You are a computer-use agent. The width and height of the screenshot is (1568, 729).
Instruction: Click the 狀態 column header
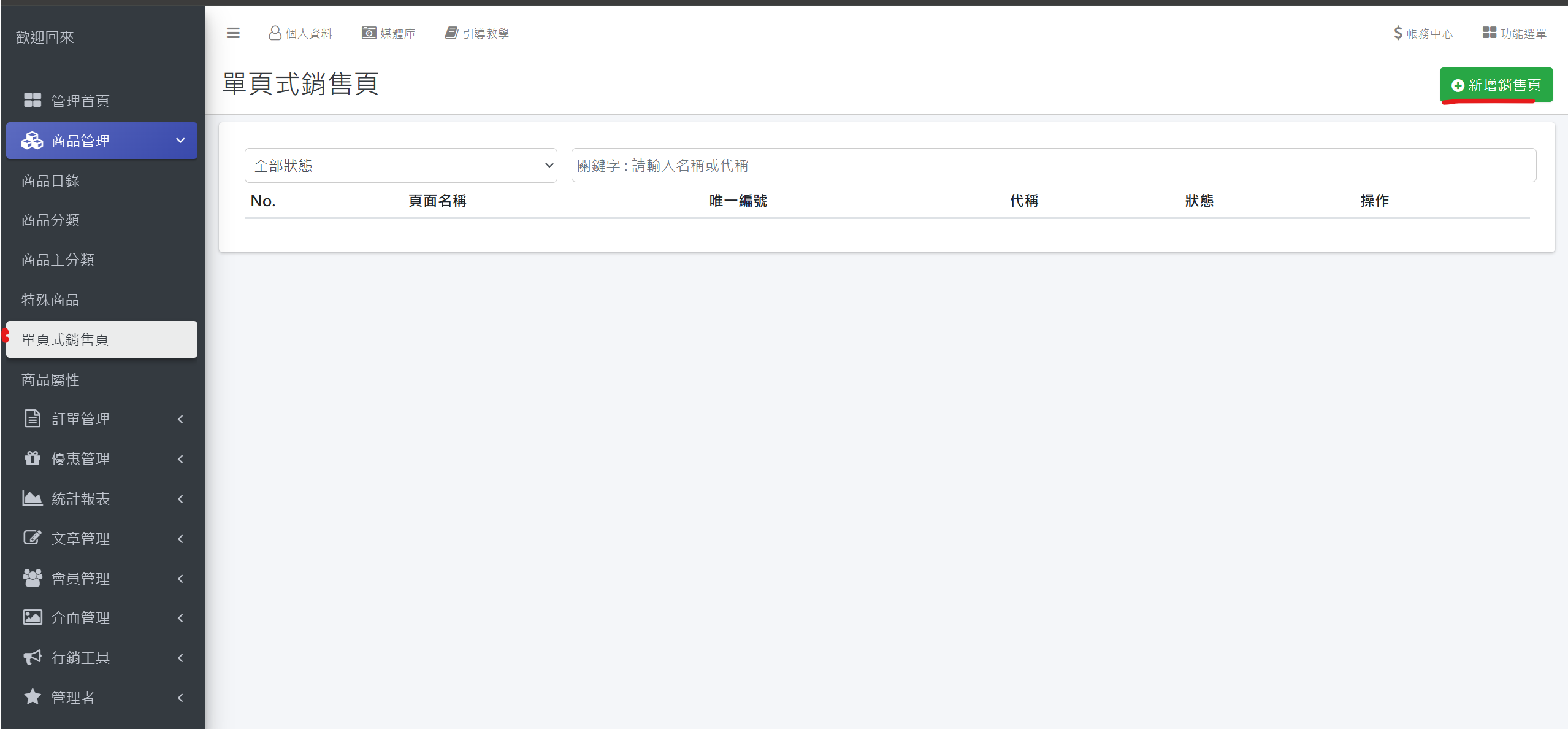1199,201
